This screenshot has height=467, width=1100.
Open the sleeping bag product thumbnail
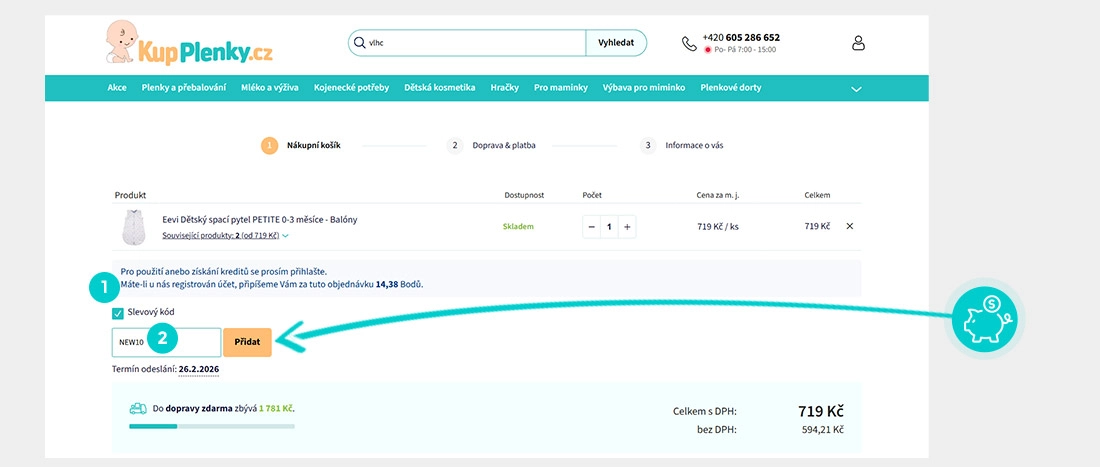133,227
